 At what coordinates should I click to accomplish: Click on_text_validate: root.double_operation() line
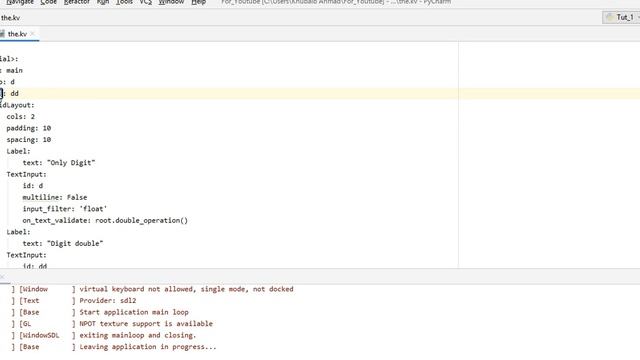[105, 220]
